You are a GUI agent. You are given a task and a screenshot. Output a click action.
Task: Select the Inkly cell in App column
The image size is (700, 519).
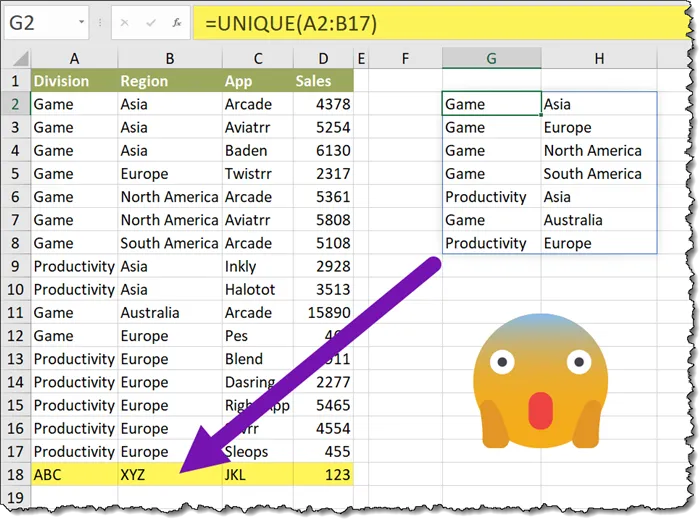[x=255, y=267]
